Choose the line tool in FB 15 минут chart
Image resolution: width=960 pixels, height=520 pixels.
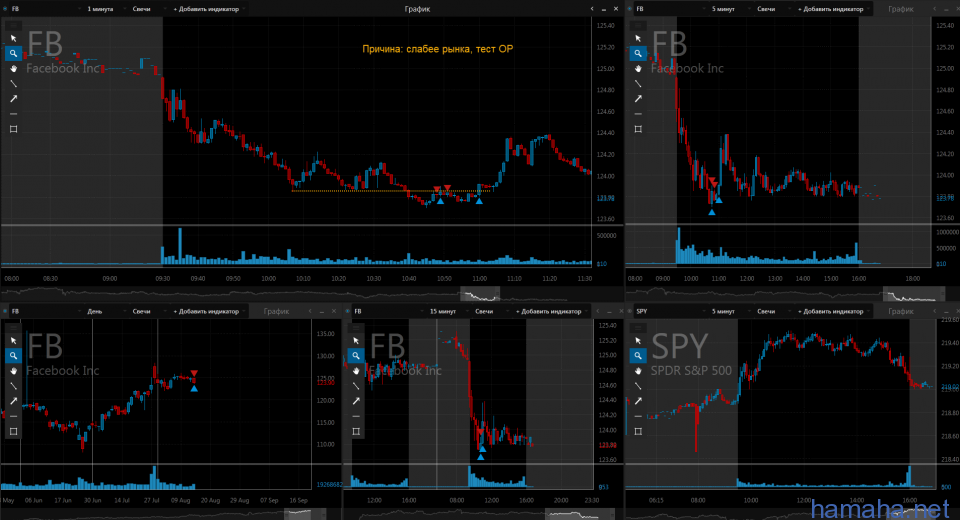coord(356,386)
